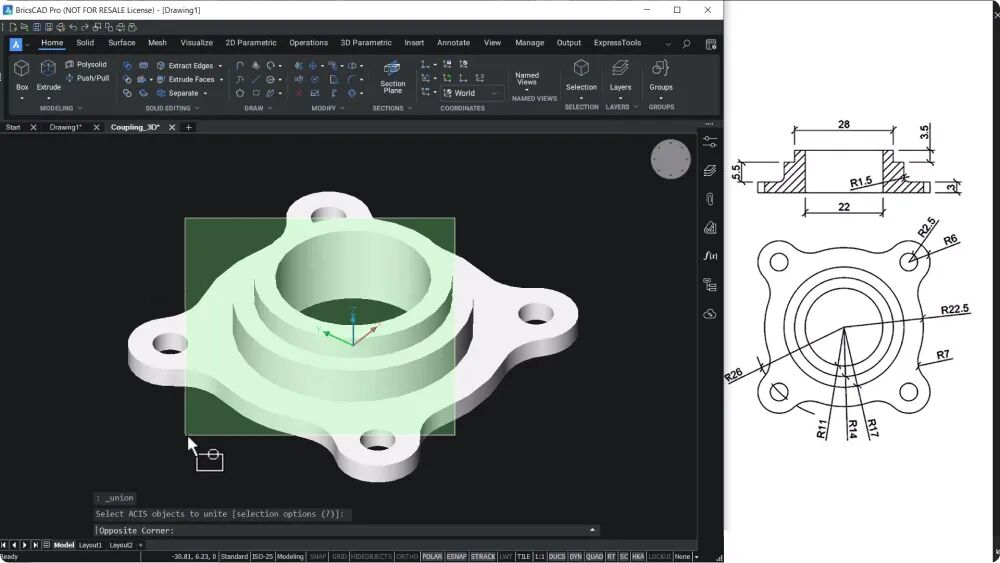Close the Coupling_3D document tab
The width and height of the screenshot is (1000, 563).
(172, 128)
